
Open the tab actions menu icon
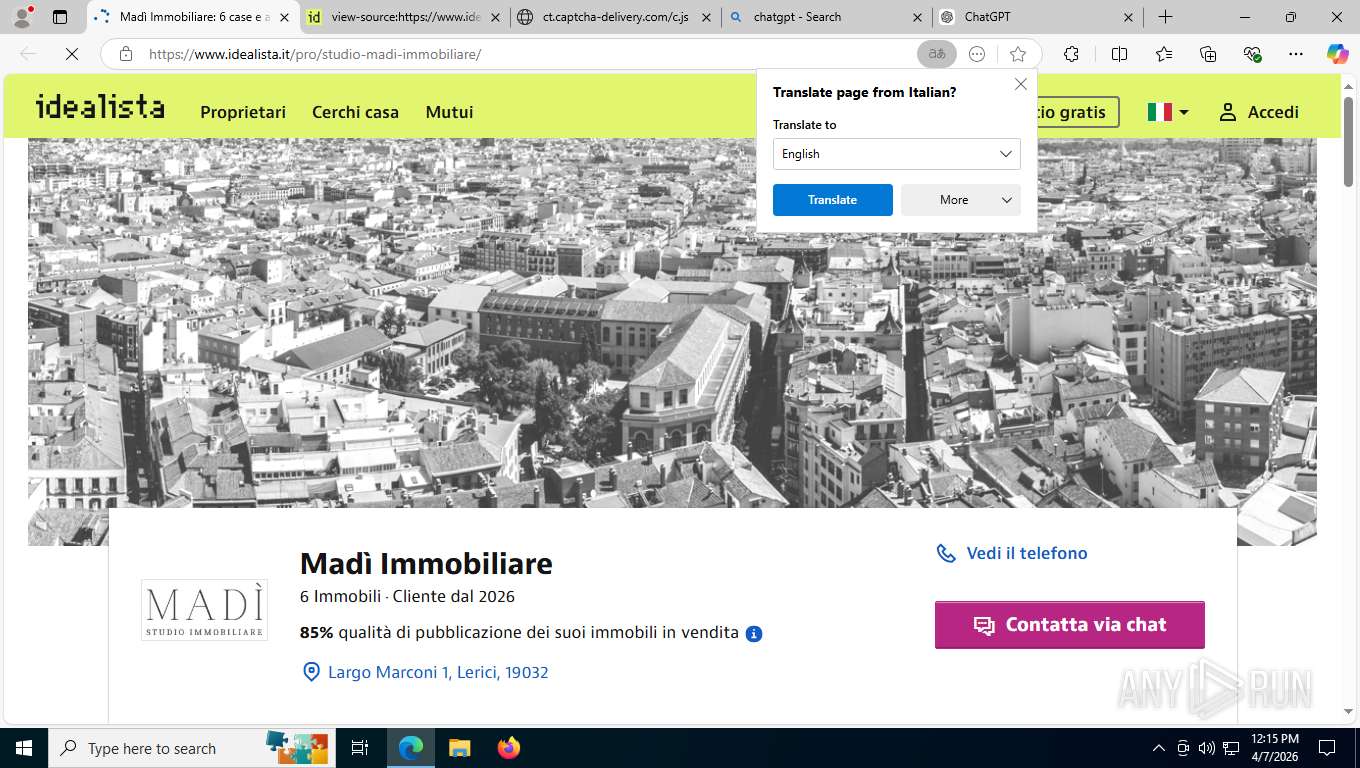pos(60,17)
